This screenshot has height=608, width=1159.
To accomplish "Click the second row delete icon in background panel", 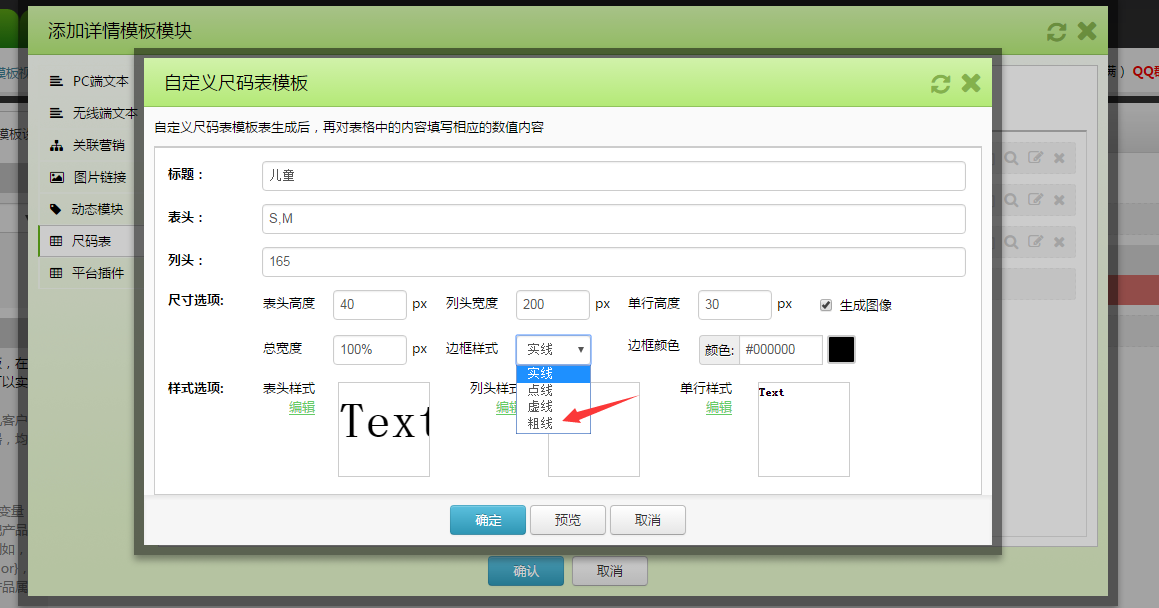I will pos(1059,200).
